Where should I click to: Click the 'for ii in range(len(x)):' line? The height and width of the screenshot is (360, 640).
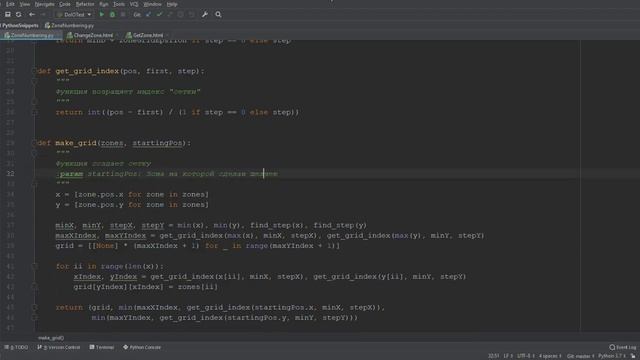(x=109, y=266)
